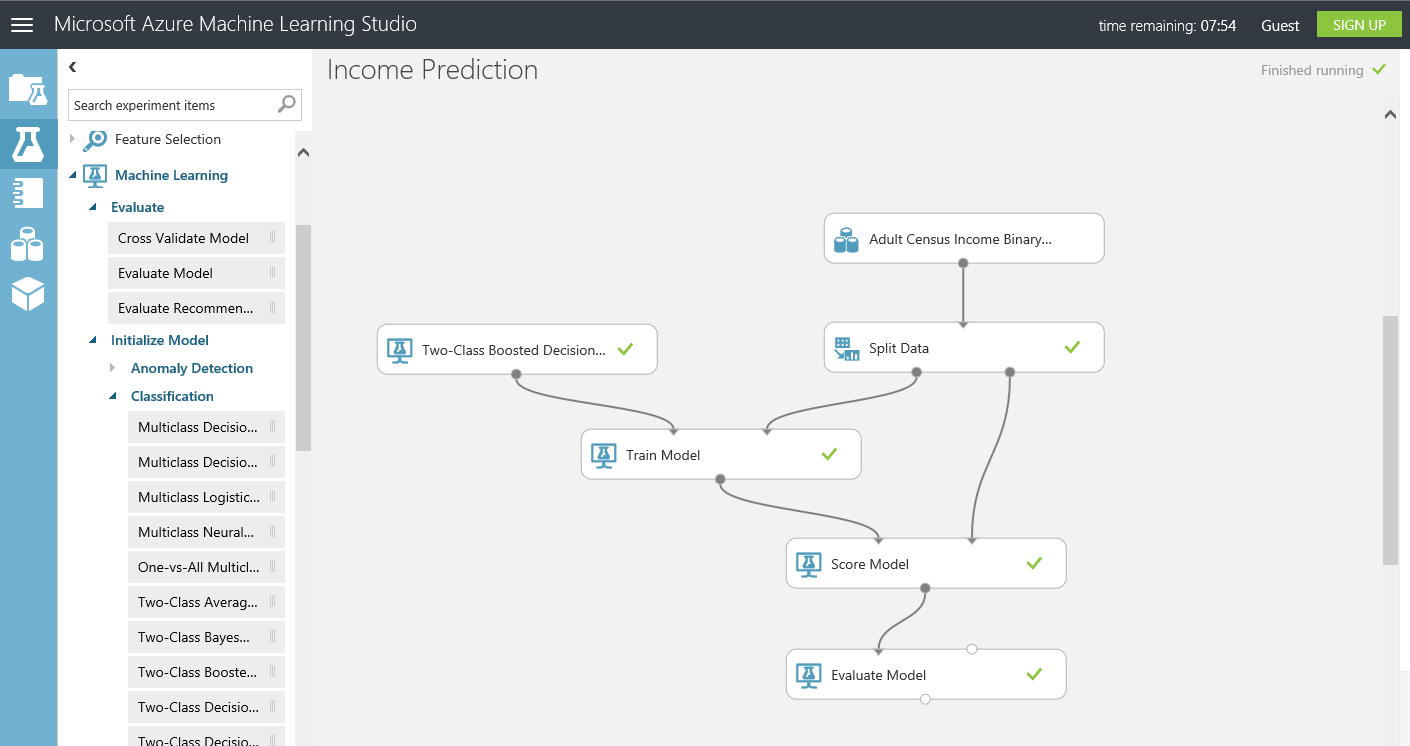Expand the Anomaly Detection group
This screenshot has width=1410, height=746.
pyautogui.click(x=113, y=368)
